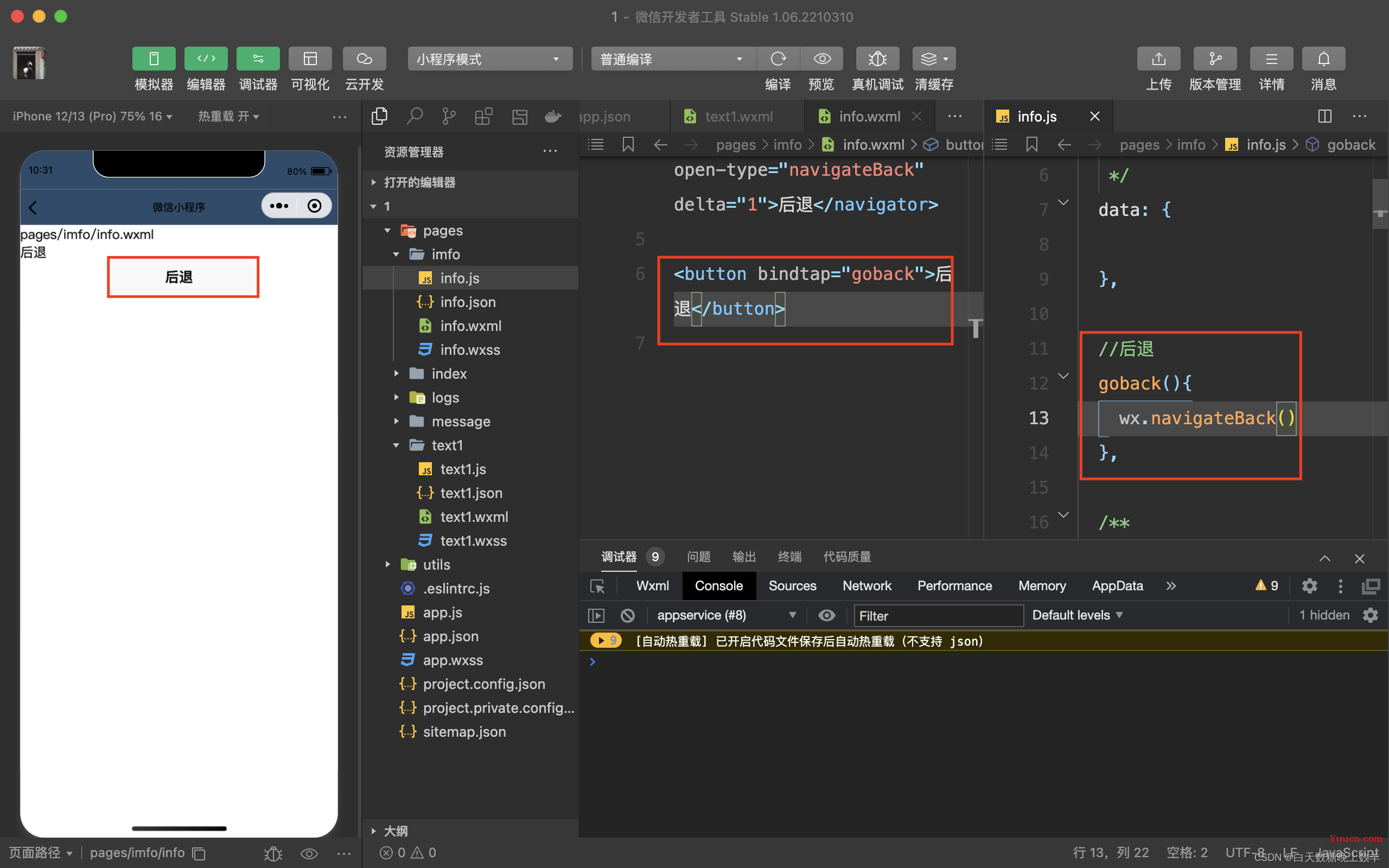Open project details (详情)
Viewport: 1389px width, 868px height.
pyautogui.click(x=1271, y=59)
